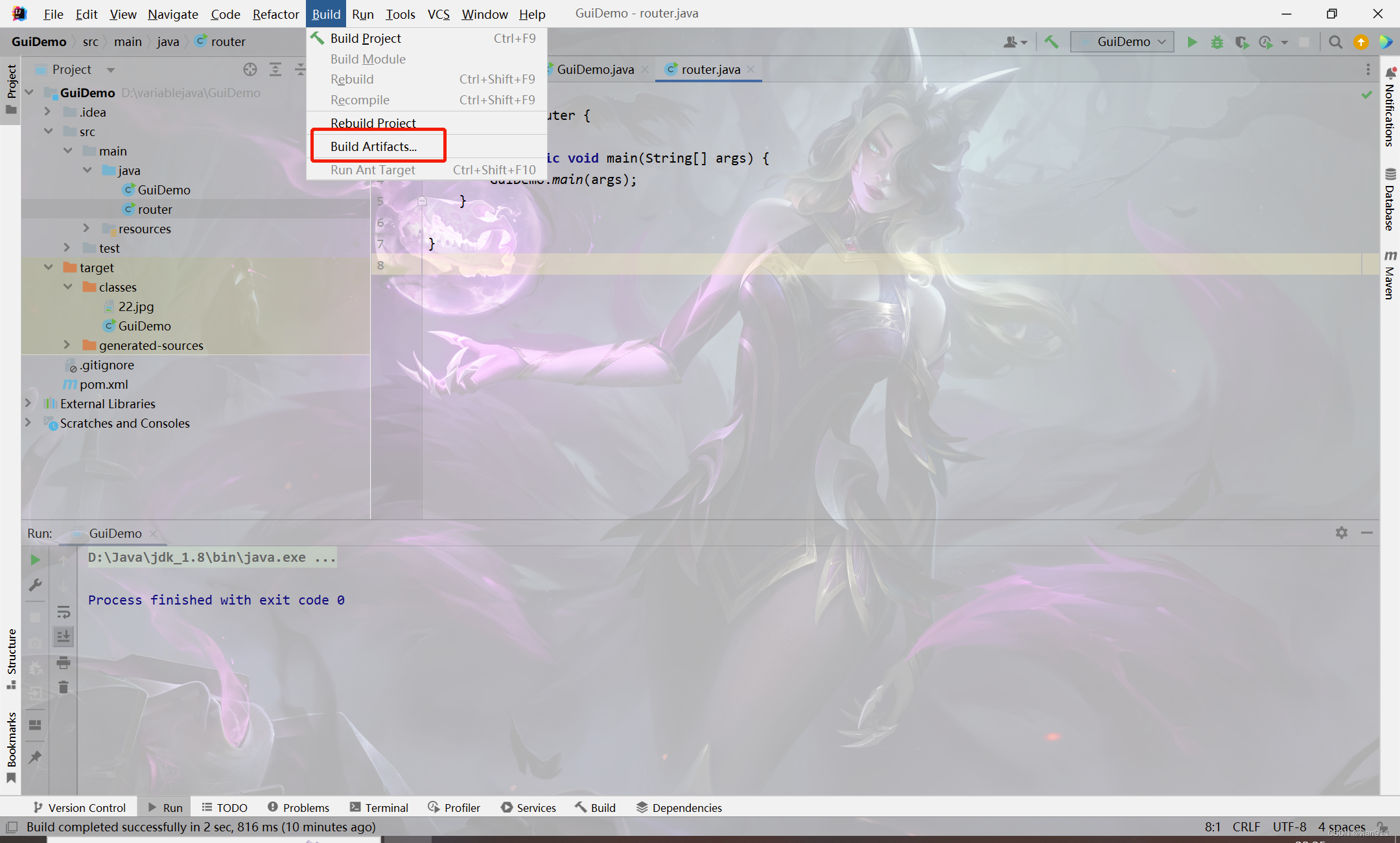Expand the resources folder

86,229
